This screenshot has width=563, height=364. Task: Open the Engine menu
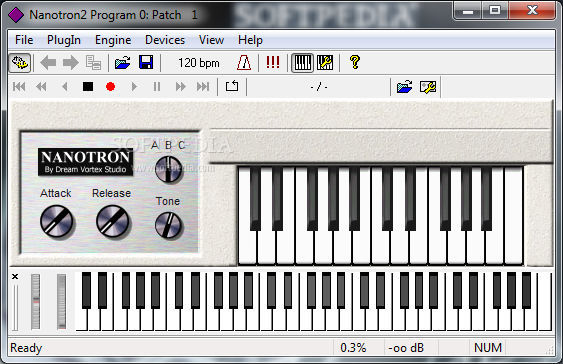point(113,40)
